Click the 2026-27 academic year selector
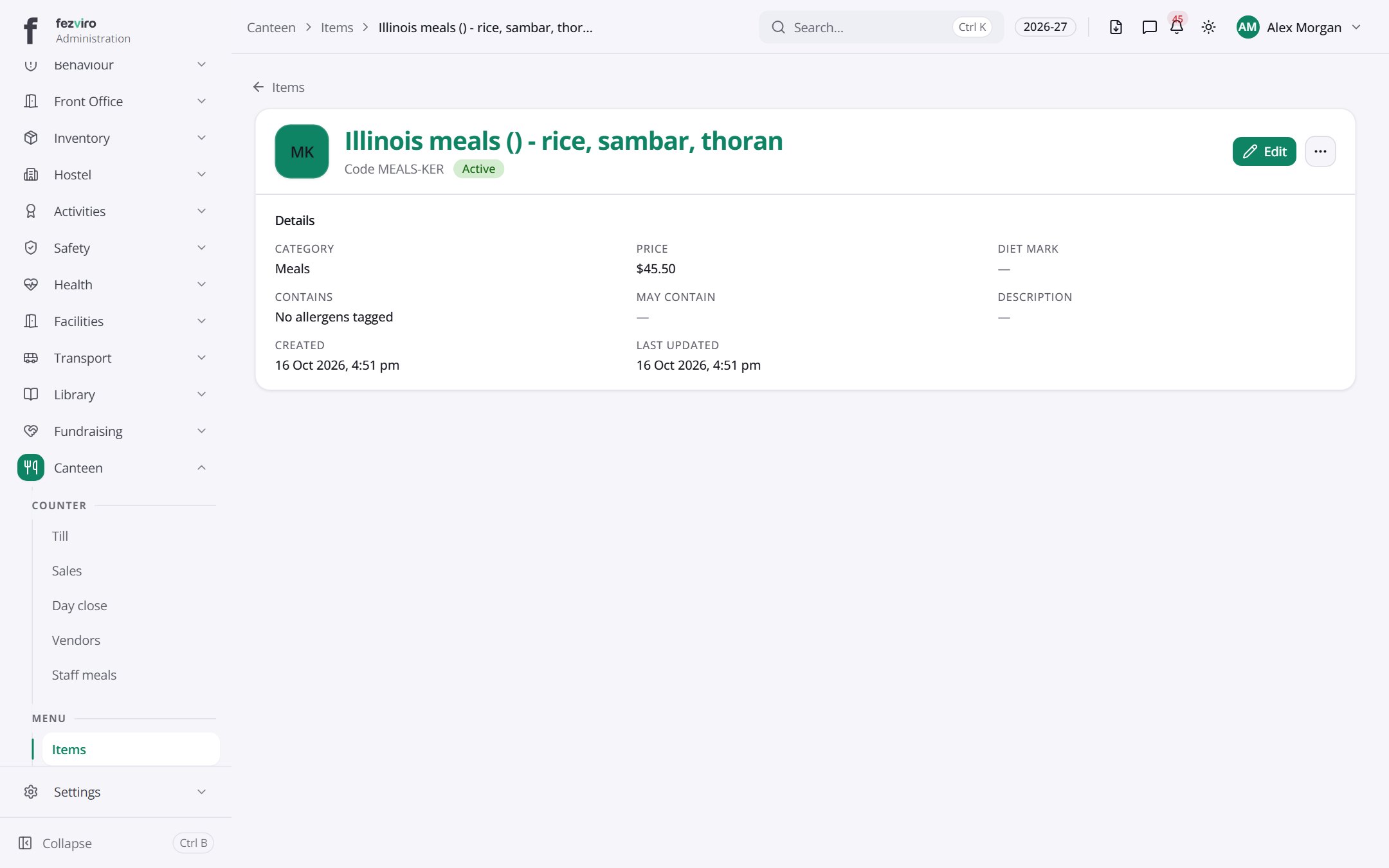This screenshot has height=868, width=1389. click(1045, 27)
